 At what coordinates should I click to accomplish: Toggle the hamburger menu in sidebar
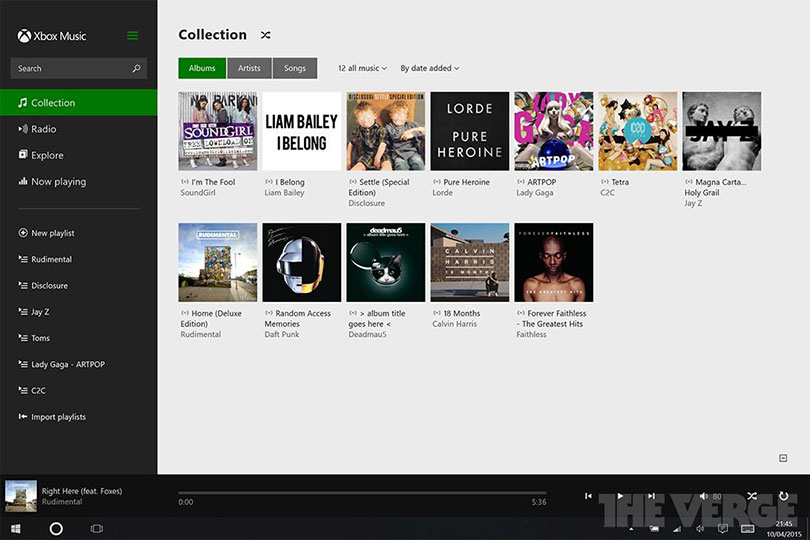[132, 36]
